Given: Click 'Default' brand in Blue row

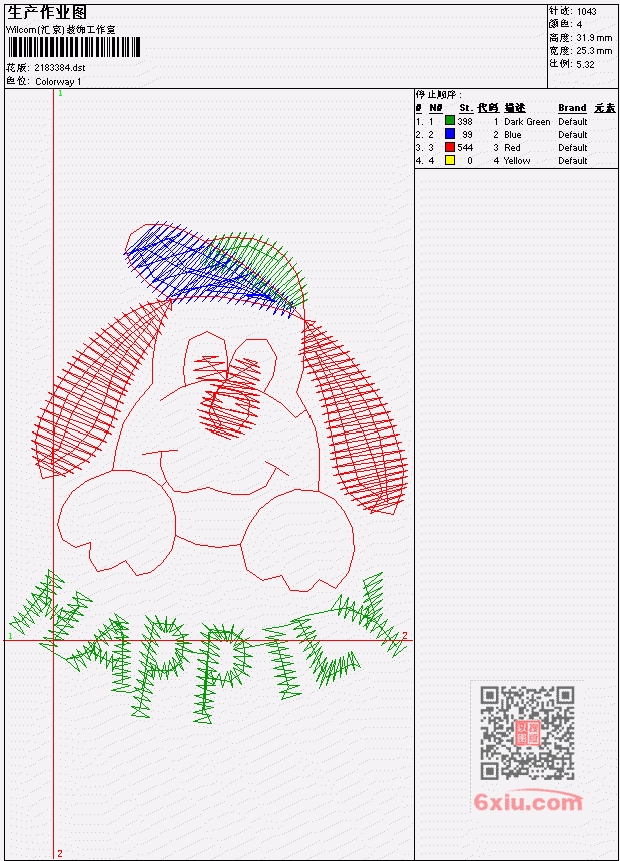Looking at the screenshot, I should click(573, 135).
